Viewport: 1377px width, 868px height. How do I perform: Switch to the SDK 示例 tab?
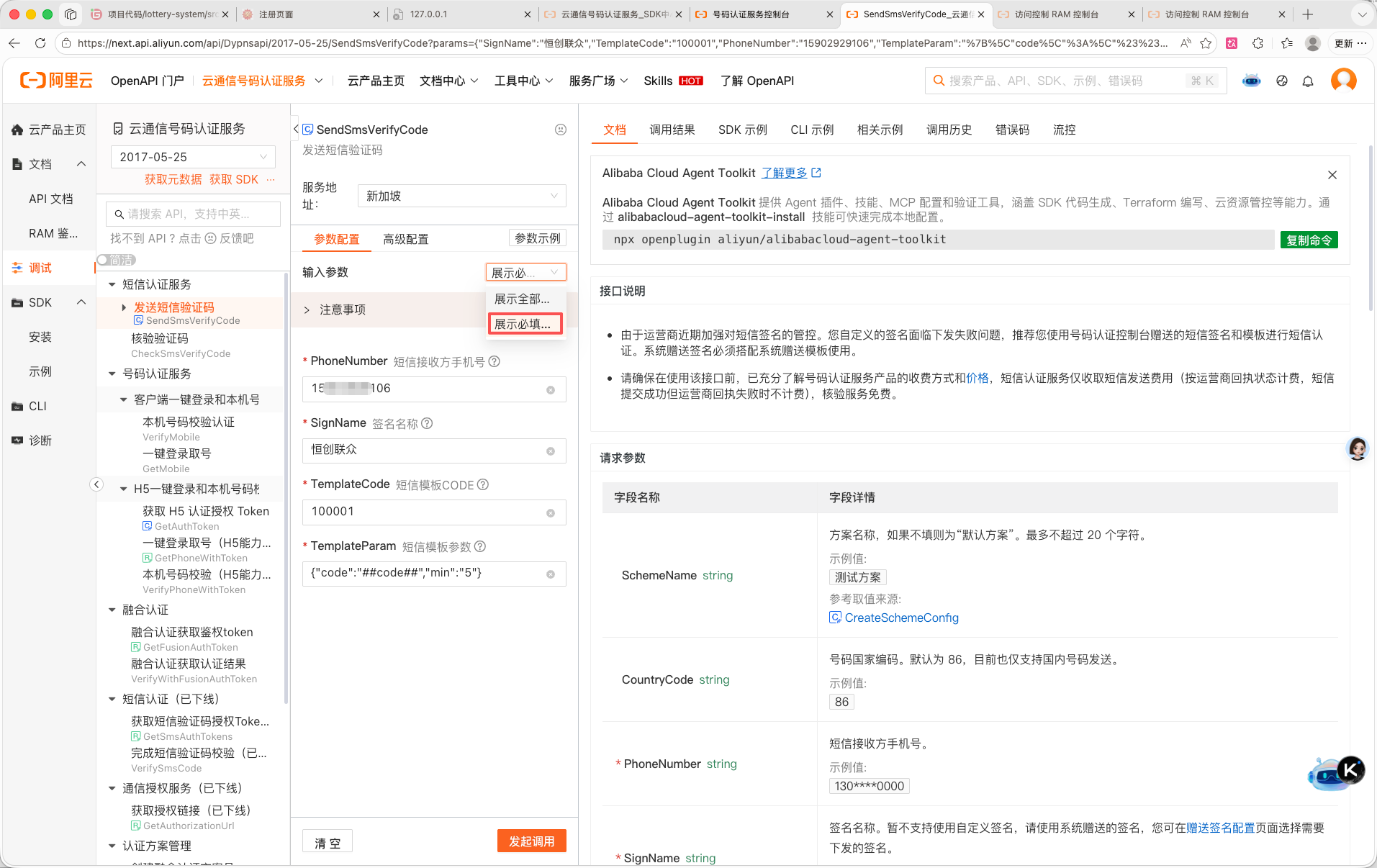743,130
